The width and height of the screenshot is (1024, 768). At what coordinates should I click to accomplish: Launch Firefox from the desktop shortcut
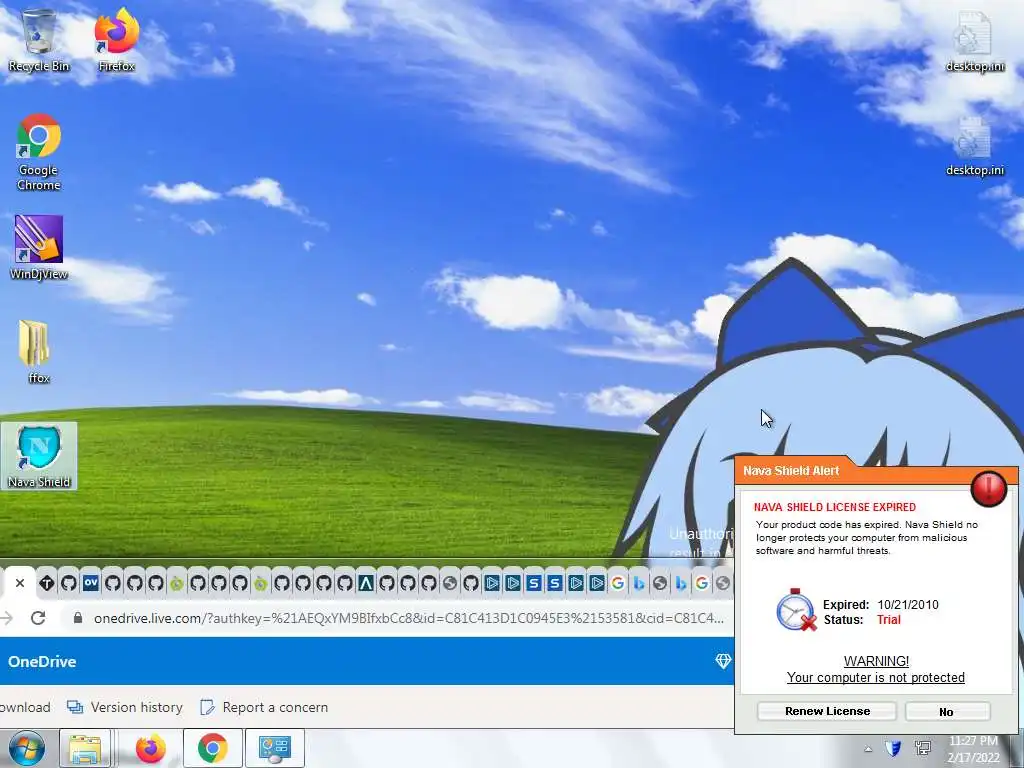(116, 40)
